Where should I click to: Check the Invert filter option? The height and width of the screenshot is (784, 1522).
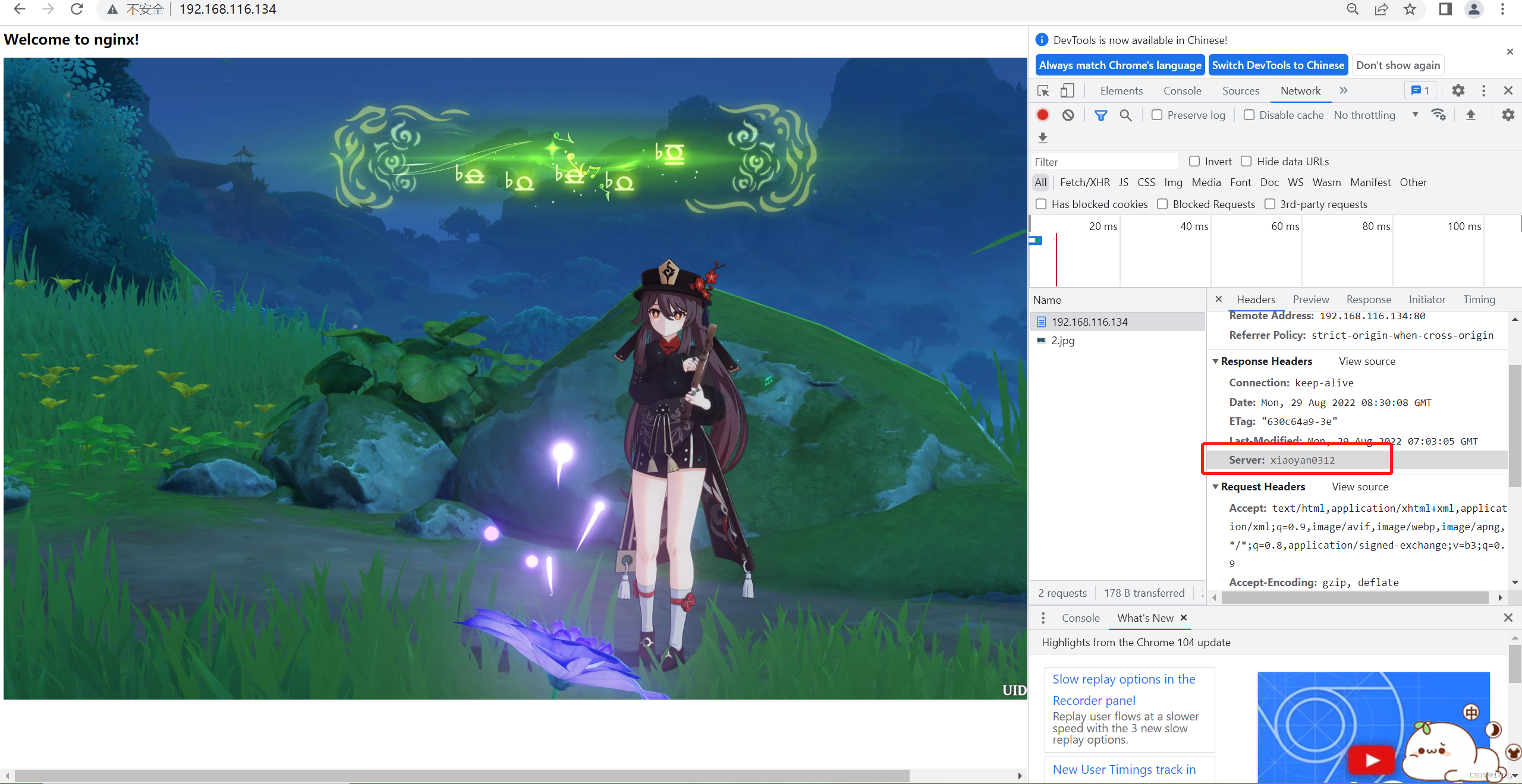coord(1194,161)
